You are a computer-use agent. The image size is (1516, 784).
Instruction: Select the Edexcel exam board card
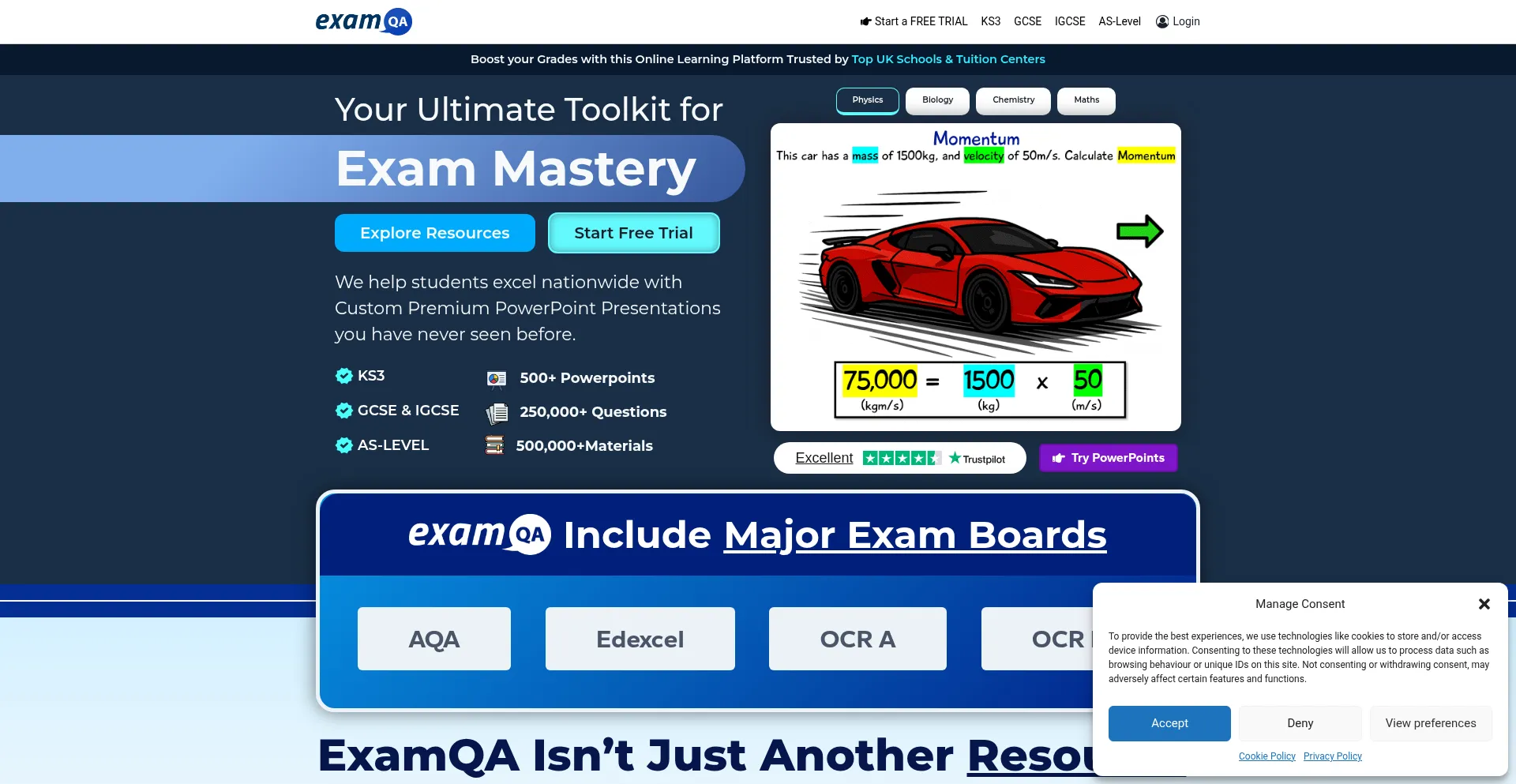pyautogui.click(x=640, y=639)
